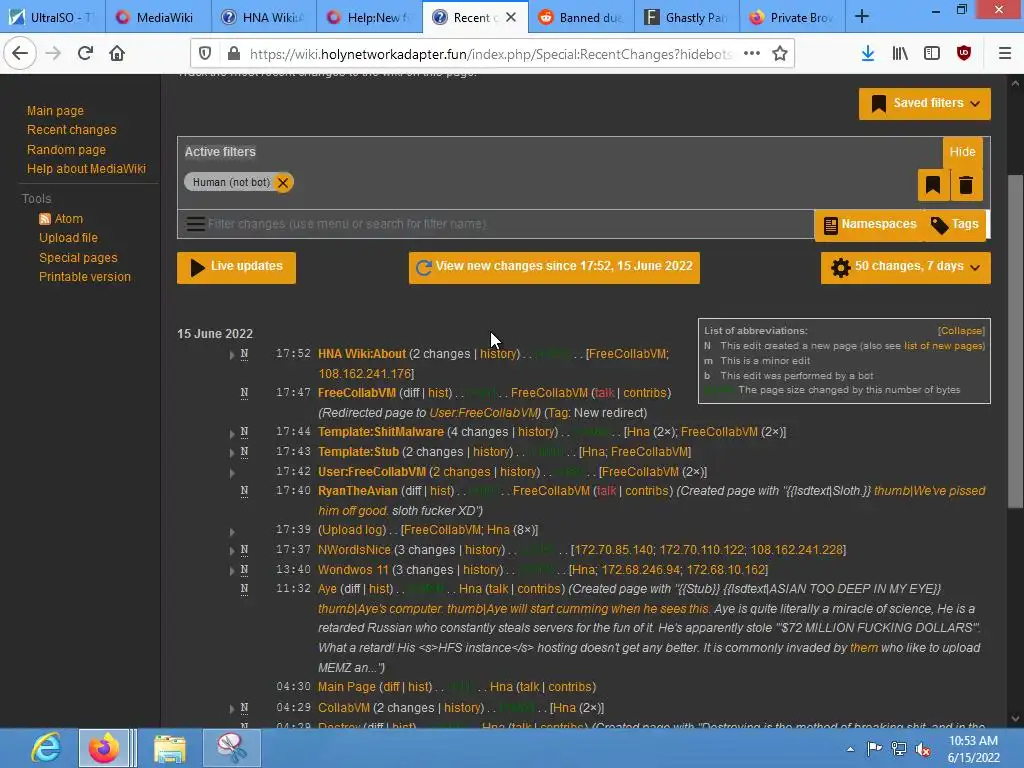Click the site security padlock icon
Viewport: 1024px width, 768px height.
tap(233, 54)
